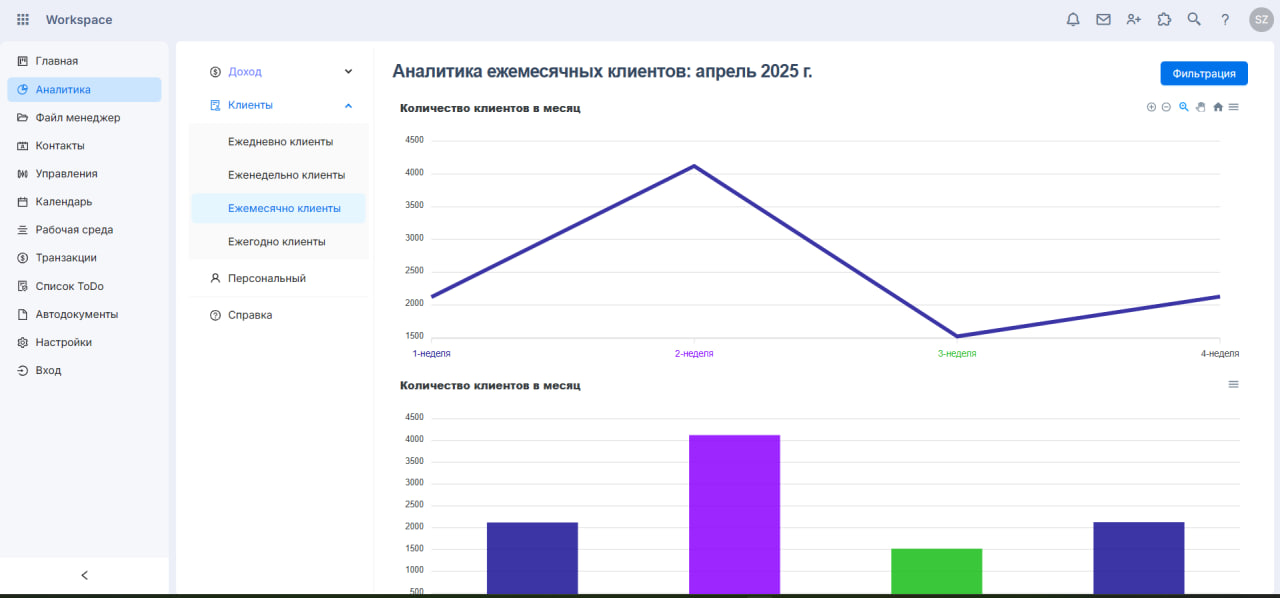
Task: Reset line chart zoom with home icon
Action: click(1218, 107)
